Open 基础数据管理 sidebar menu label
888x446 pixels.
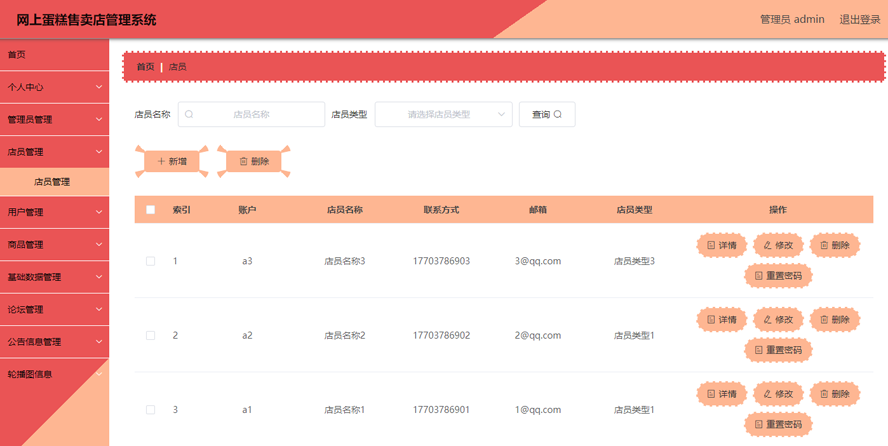point(34,277)
